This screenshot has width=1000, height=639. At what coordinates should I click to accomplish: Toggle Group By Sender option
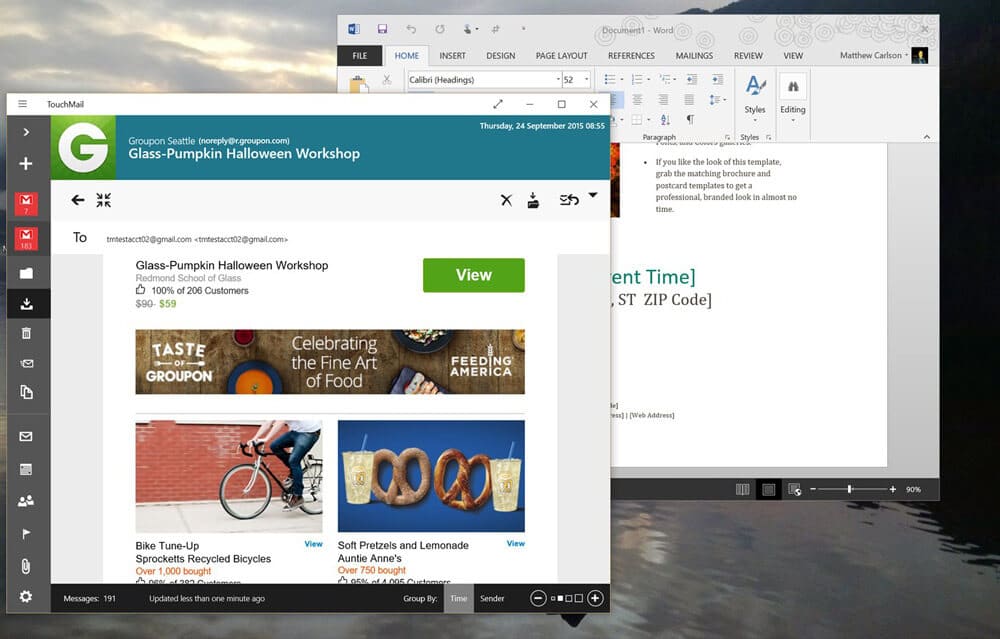(x=492, y=598)
